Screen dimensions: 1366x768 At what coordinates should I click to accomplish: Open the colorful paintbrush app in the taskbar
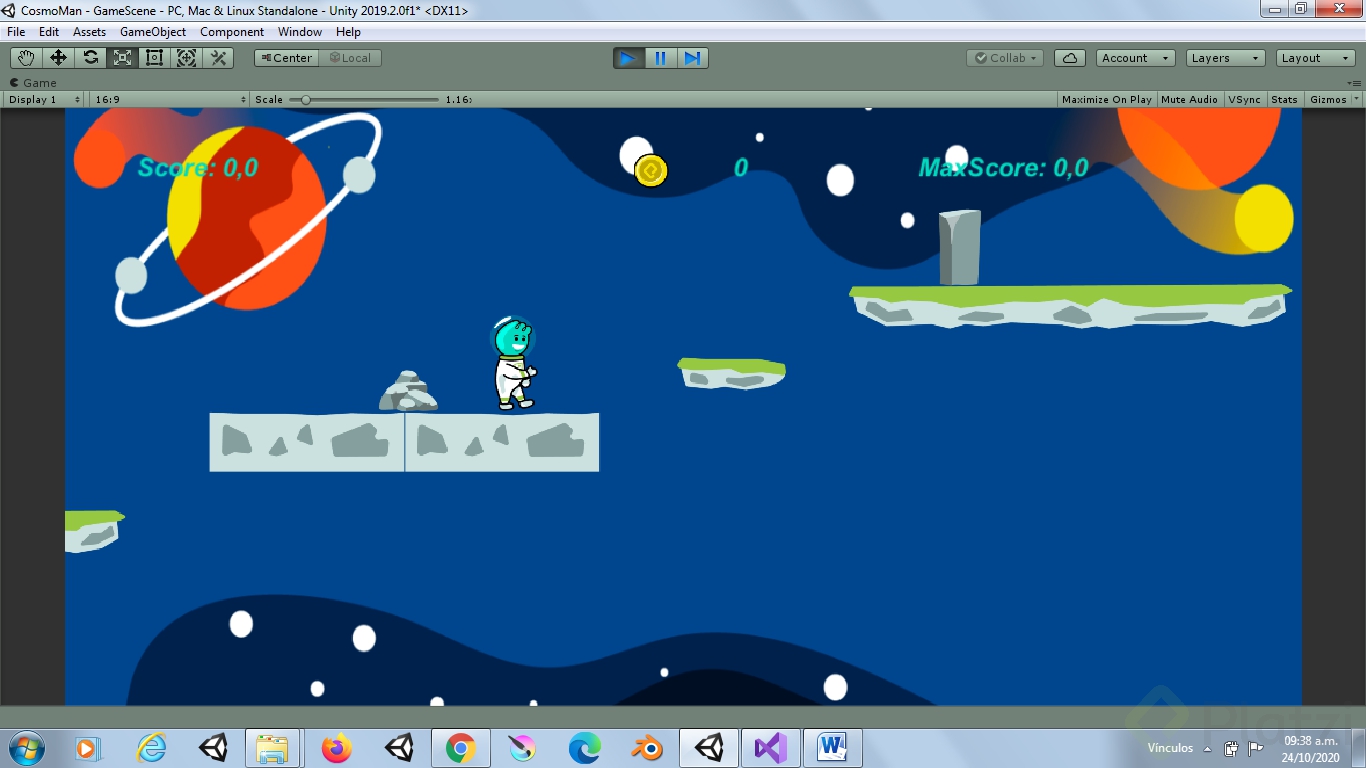coord(522,748)
